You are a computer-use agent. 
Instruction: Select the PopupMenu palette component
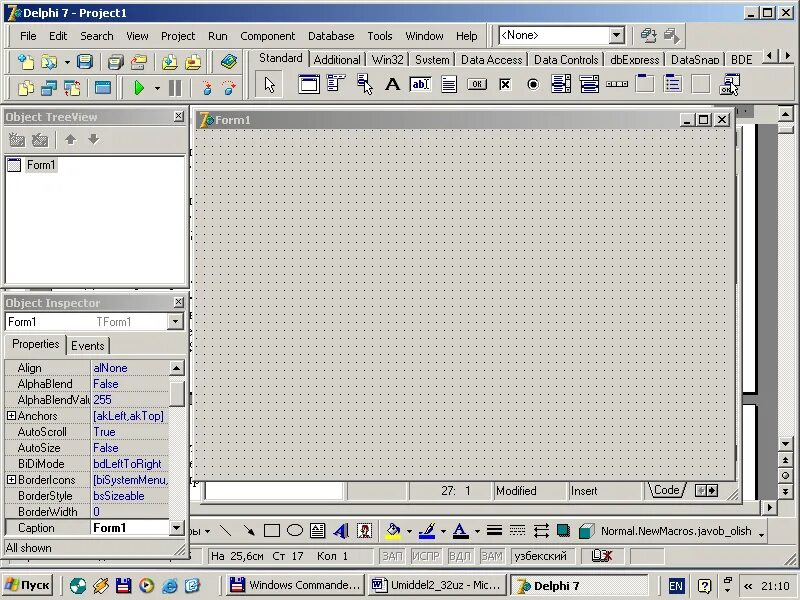click(364, 84)
